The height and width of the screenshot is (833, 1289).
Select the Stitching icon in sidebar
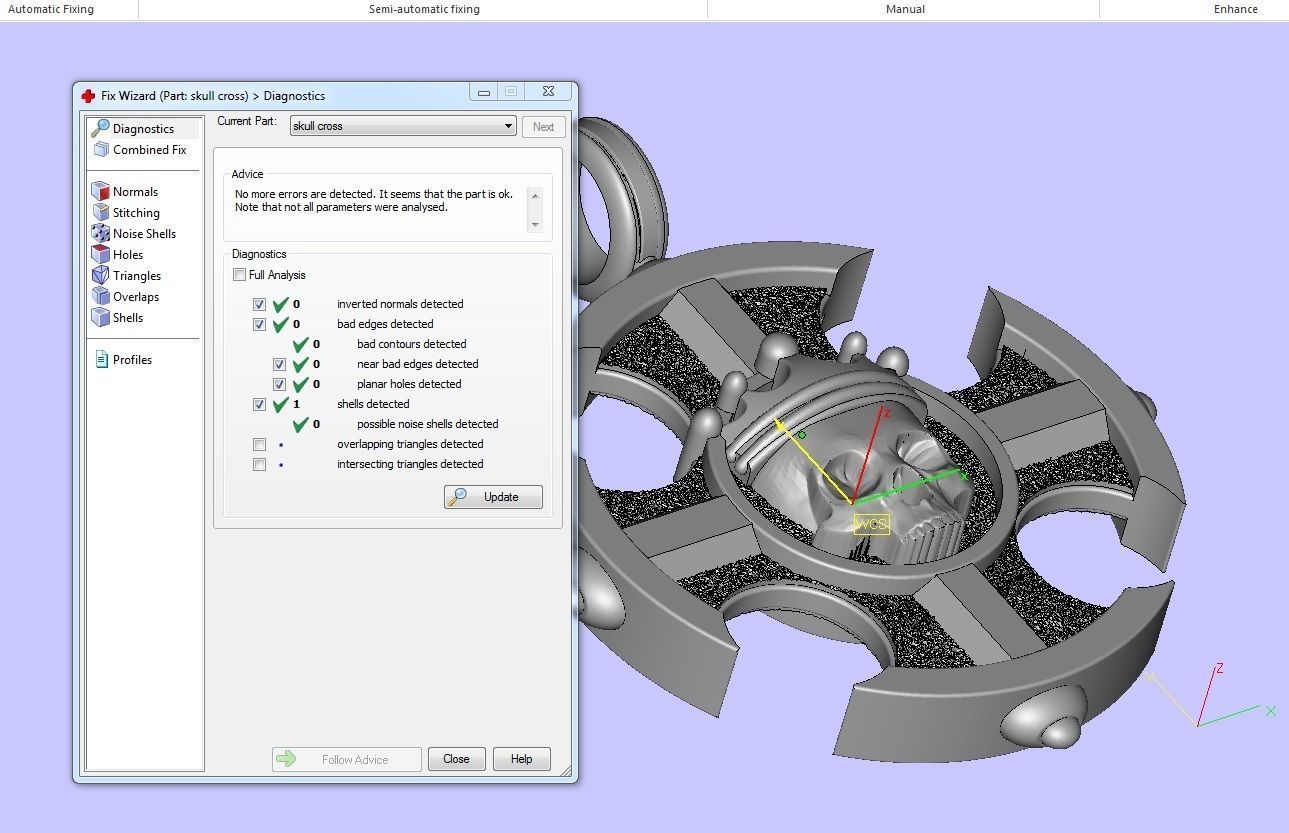coord(100,212)
